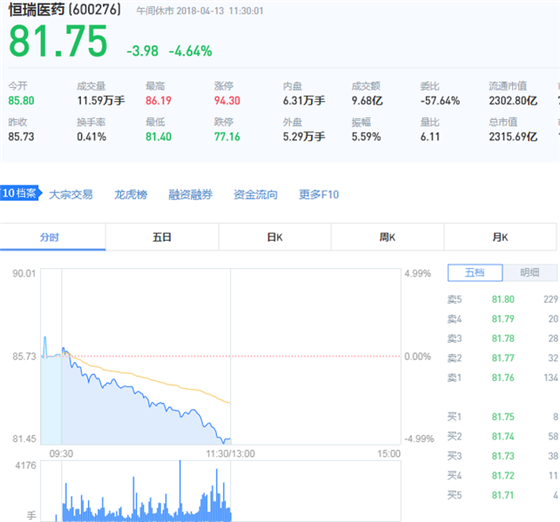Click the 4176 volume axis label
560x522 pixels.
click(26, 465)
